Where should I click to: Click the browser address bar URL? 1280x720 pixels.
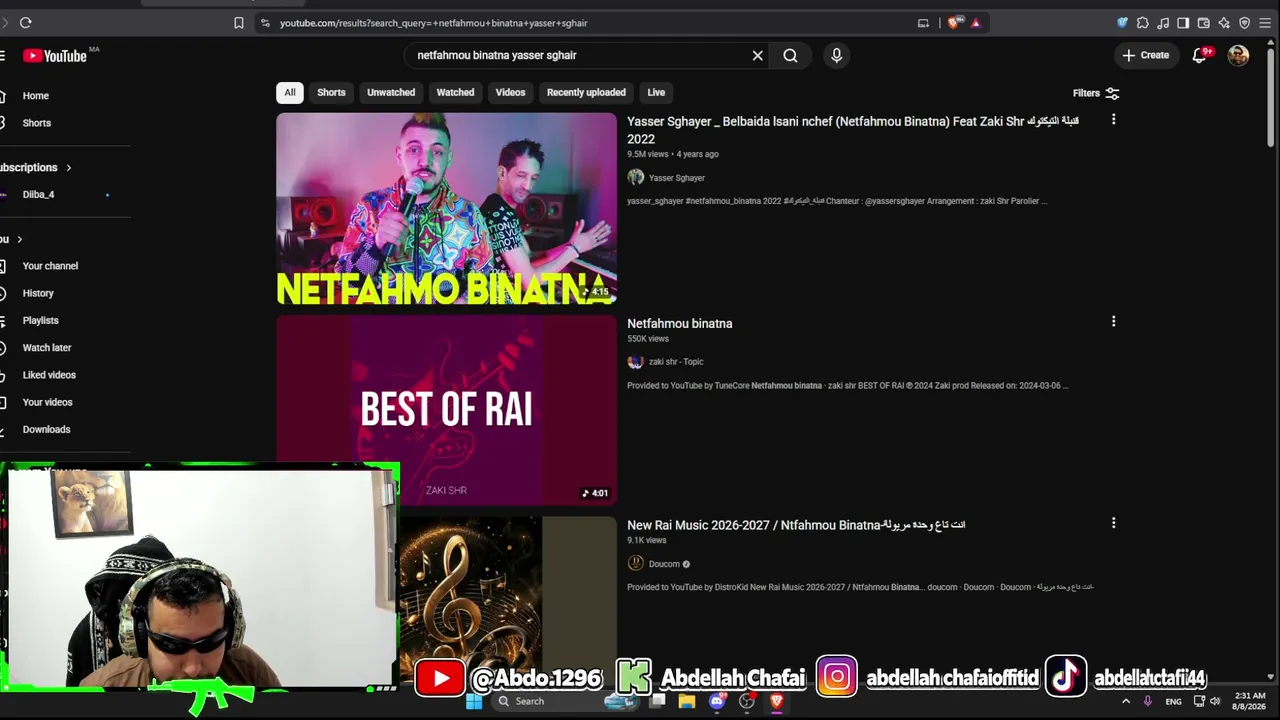pos(433,23)
